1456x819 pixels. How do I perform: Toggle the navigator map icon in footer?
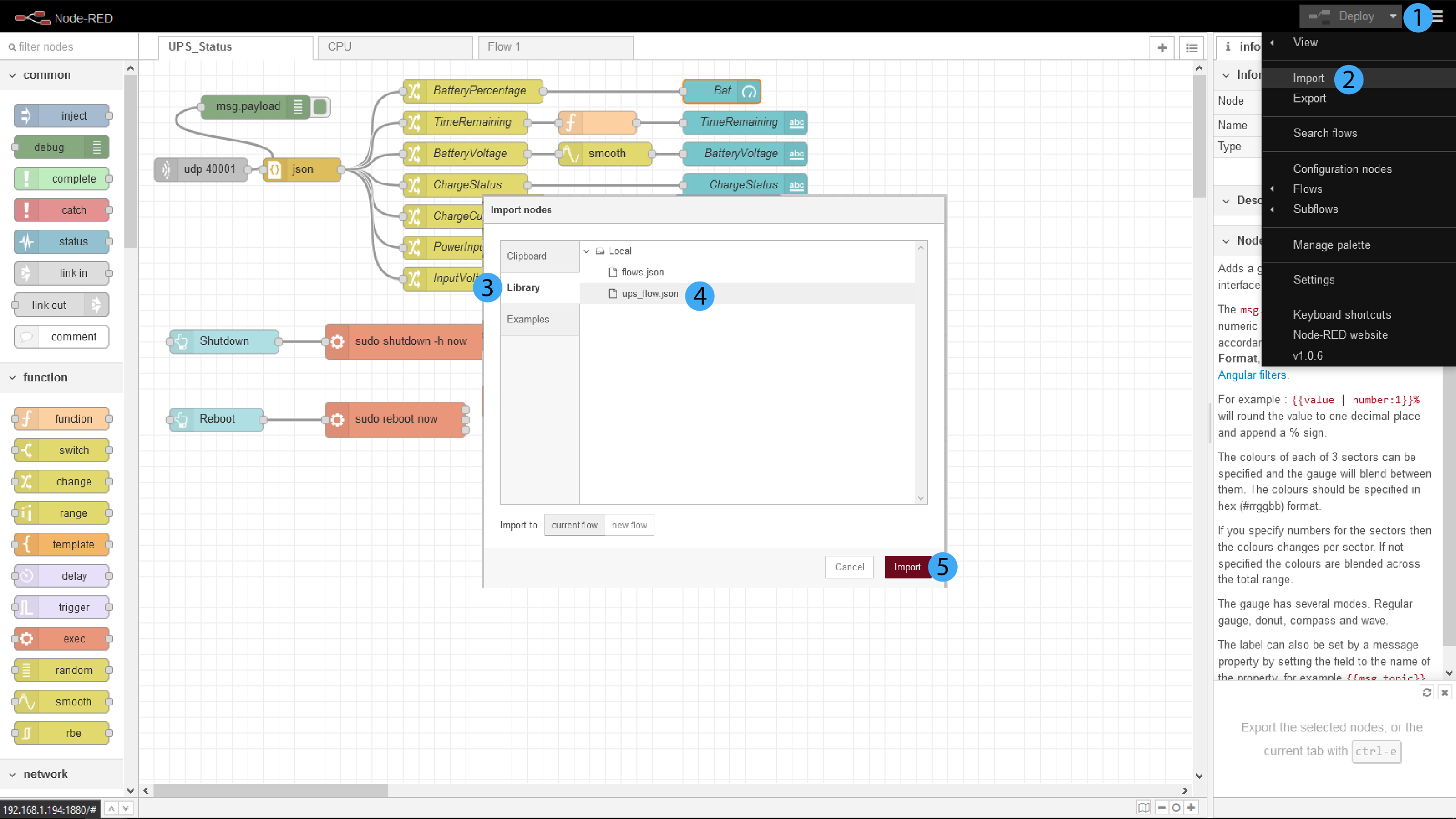pyautogui.click(x=1143, y=808)
